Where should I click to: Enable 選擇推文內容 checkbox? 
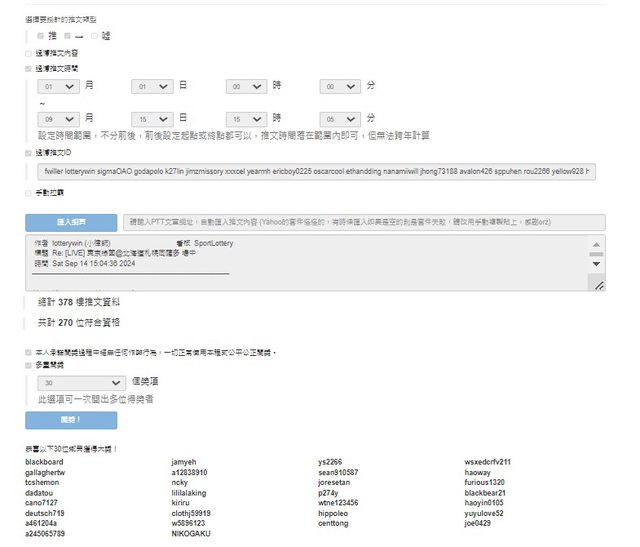(28, 52)
